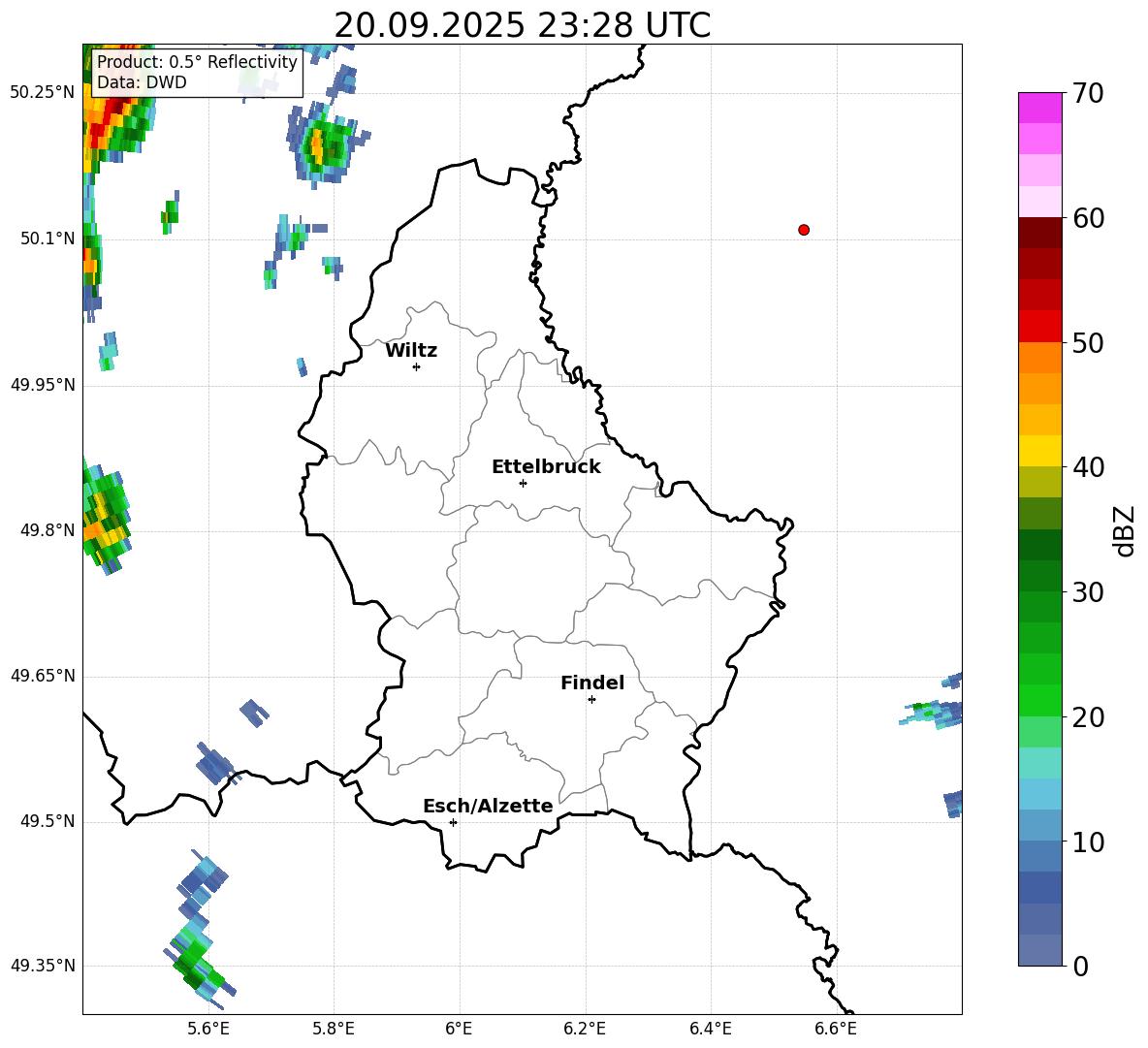Pick the dark maroon swatch below 60 dBZ

1039,233
